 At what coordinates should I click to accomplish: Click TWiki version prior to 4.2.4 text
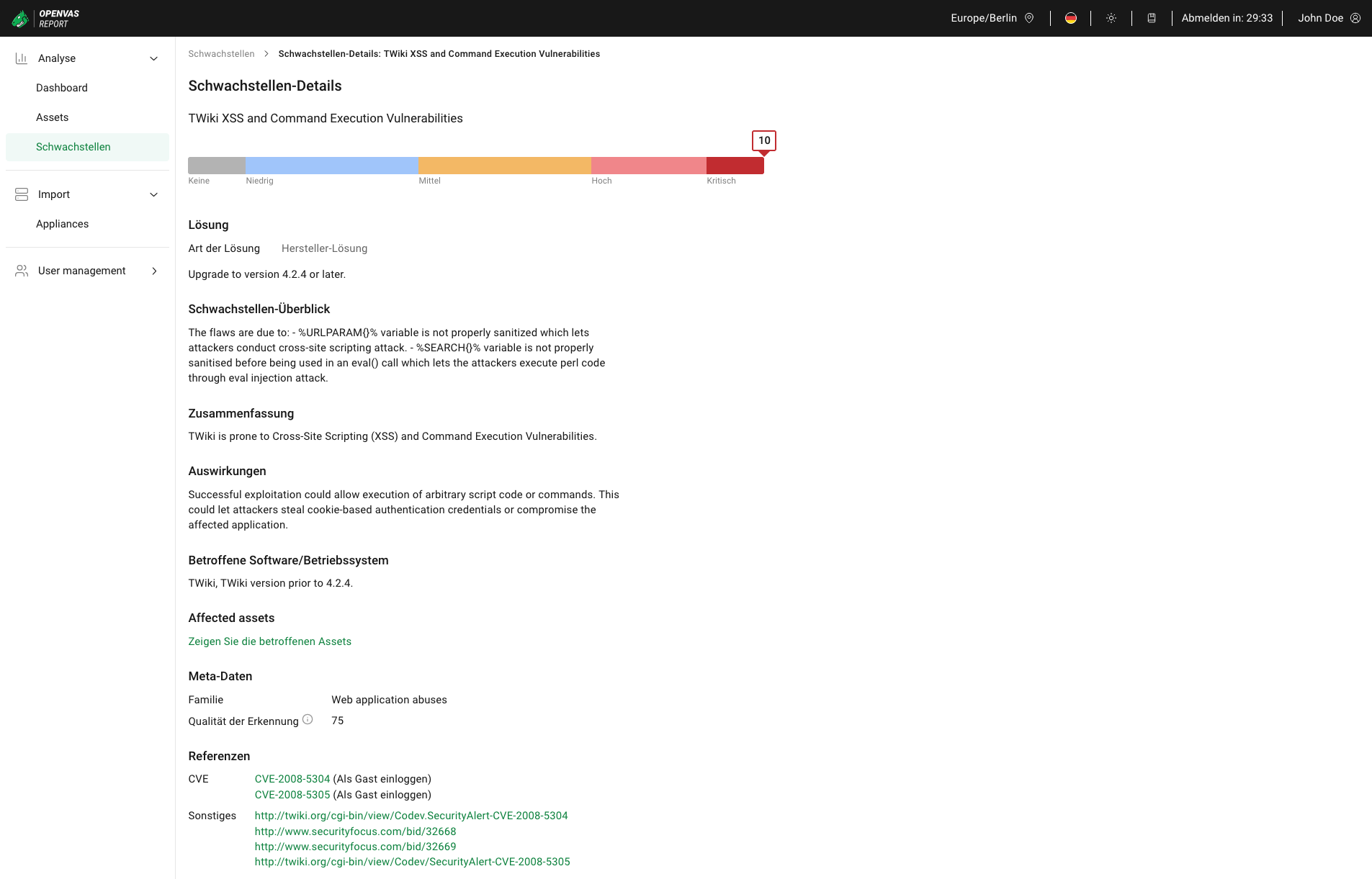click(x=270, y=583)
